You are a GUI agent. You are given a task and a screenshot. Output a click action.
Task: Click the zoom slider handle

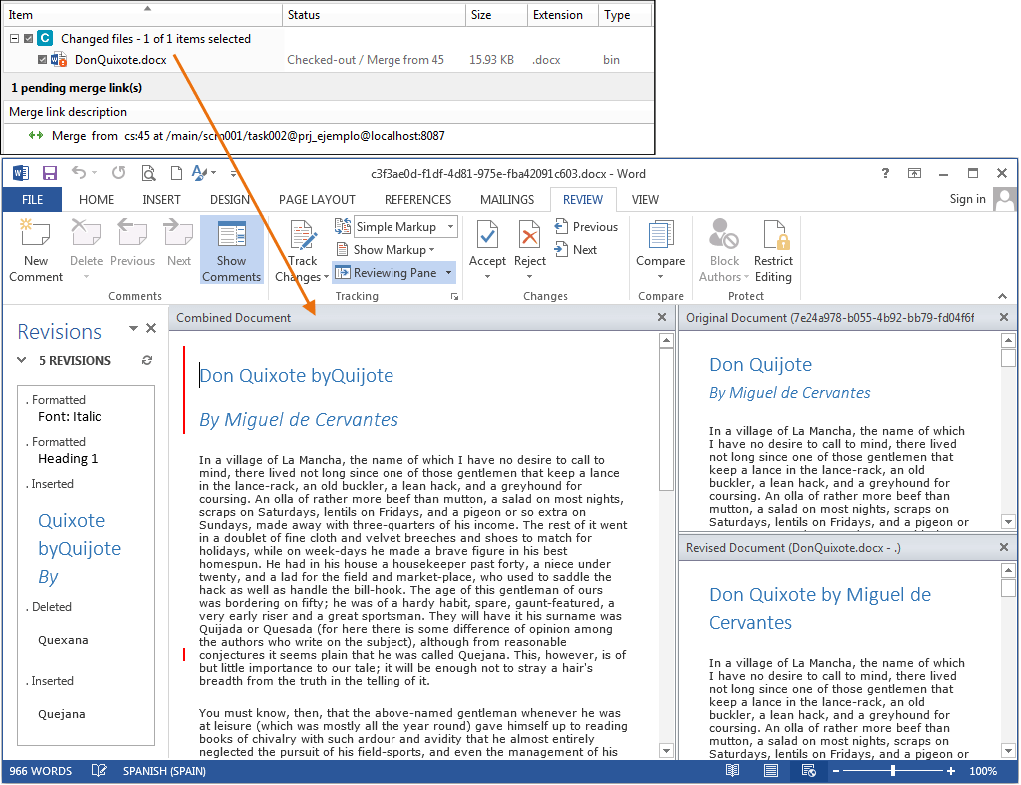coord(893,771)
